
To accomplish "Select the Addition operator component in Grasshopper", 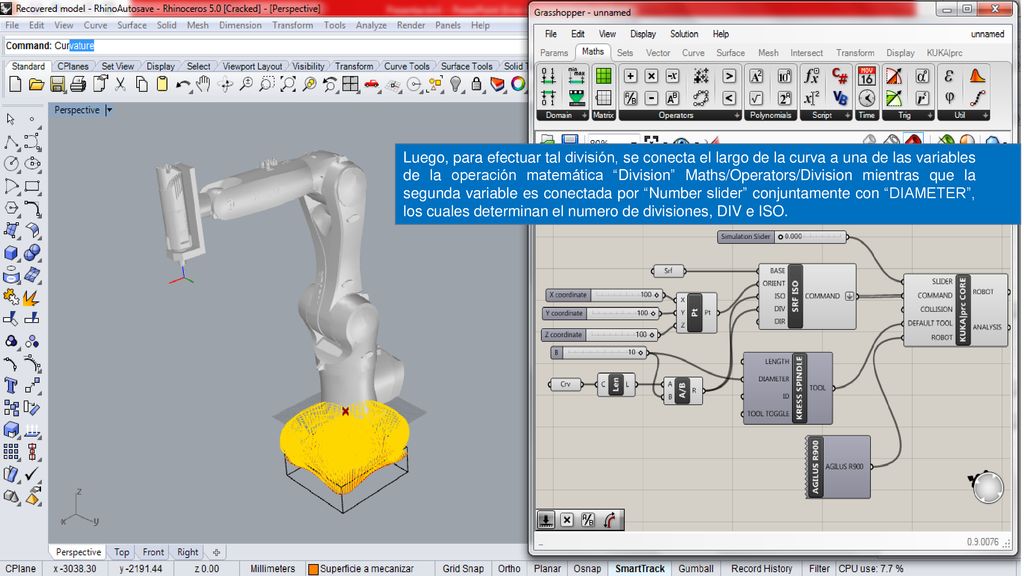I will (630, 76).
